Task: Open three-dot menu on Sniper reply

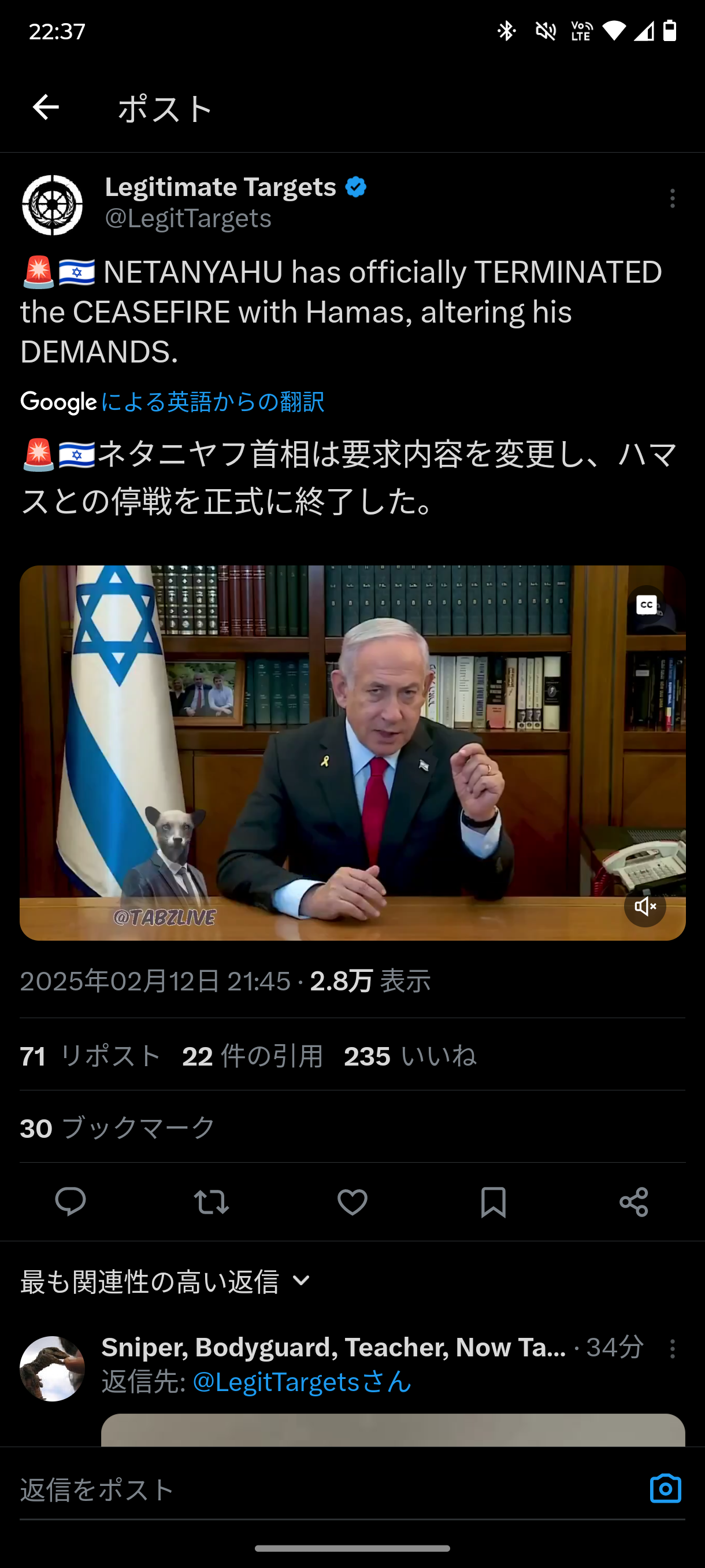Action: tap(672, 1349)
